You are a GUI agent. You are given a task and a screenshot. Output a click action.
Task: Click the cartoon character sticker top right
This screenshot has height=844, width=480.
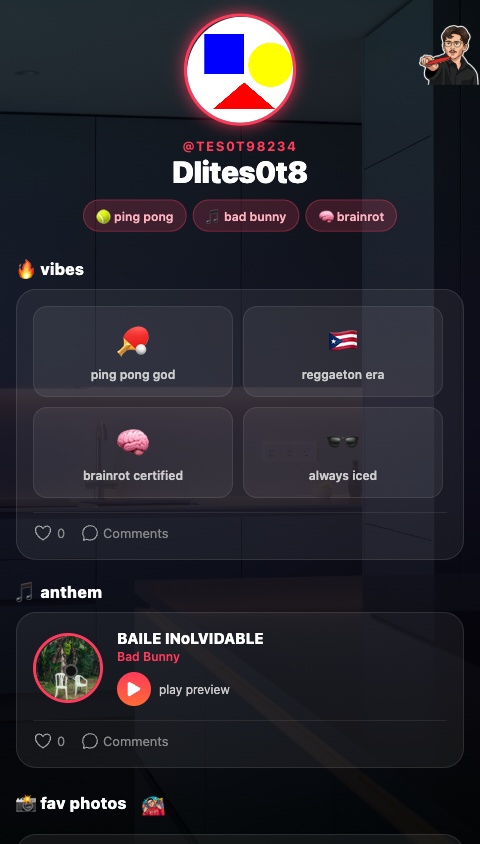click(449, 55)
